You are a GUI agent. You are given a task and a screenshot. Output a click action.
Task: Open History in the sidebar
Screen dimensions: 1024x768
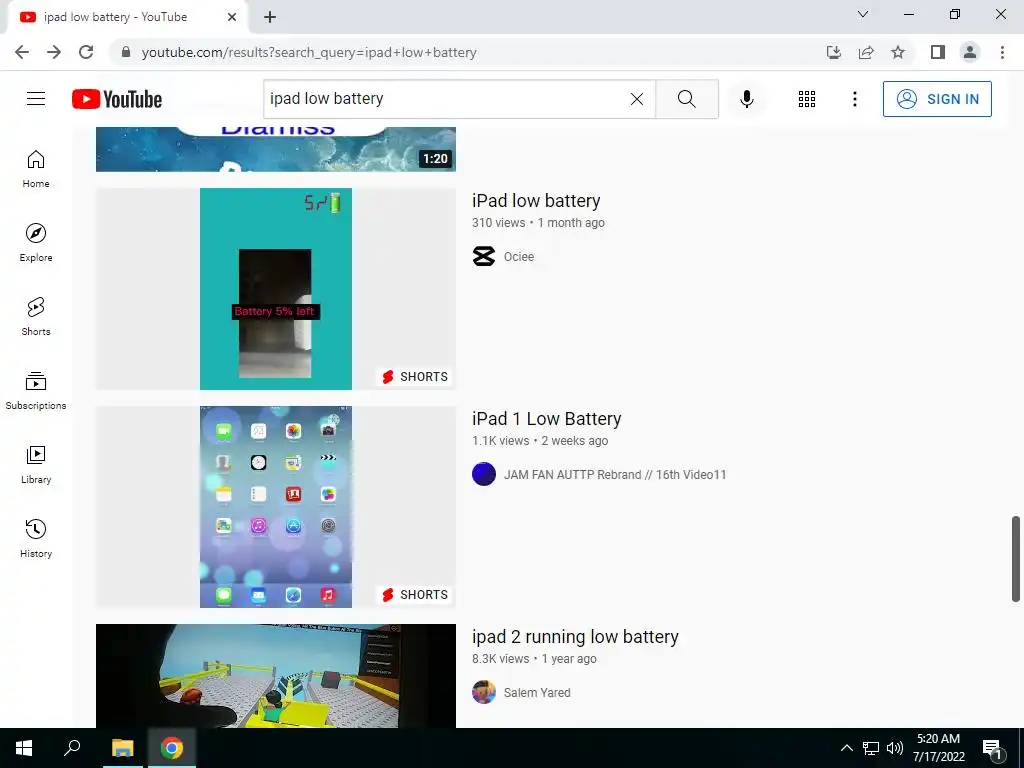click(x=36, y=537)
